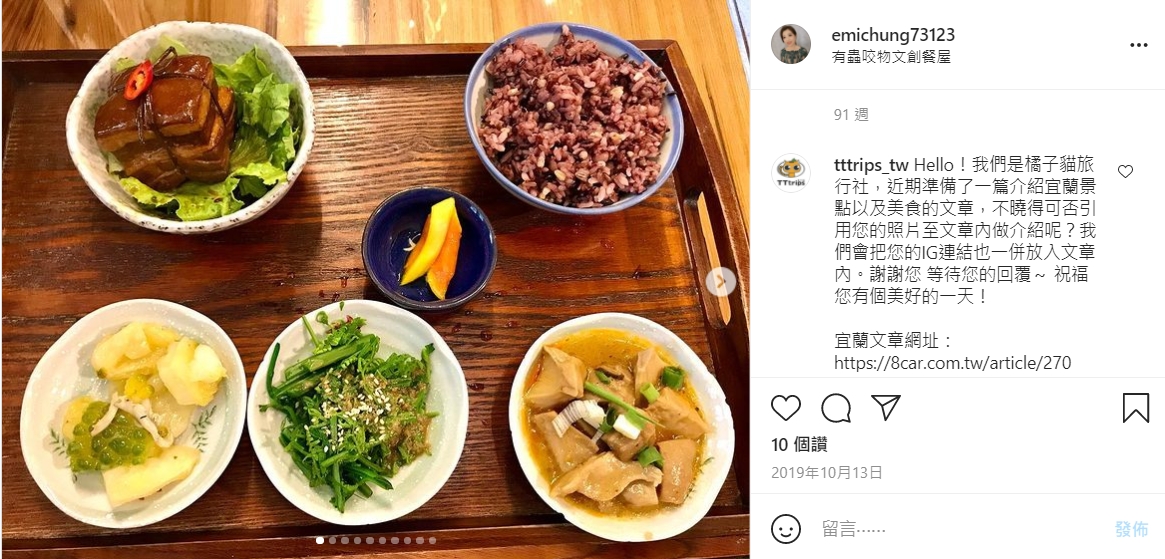Like tttrips_tw comment heart
This screenshot has width=1165, height=559.
click(x=1125, y=172)
